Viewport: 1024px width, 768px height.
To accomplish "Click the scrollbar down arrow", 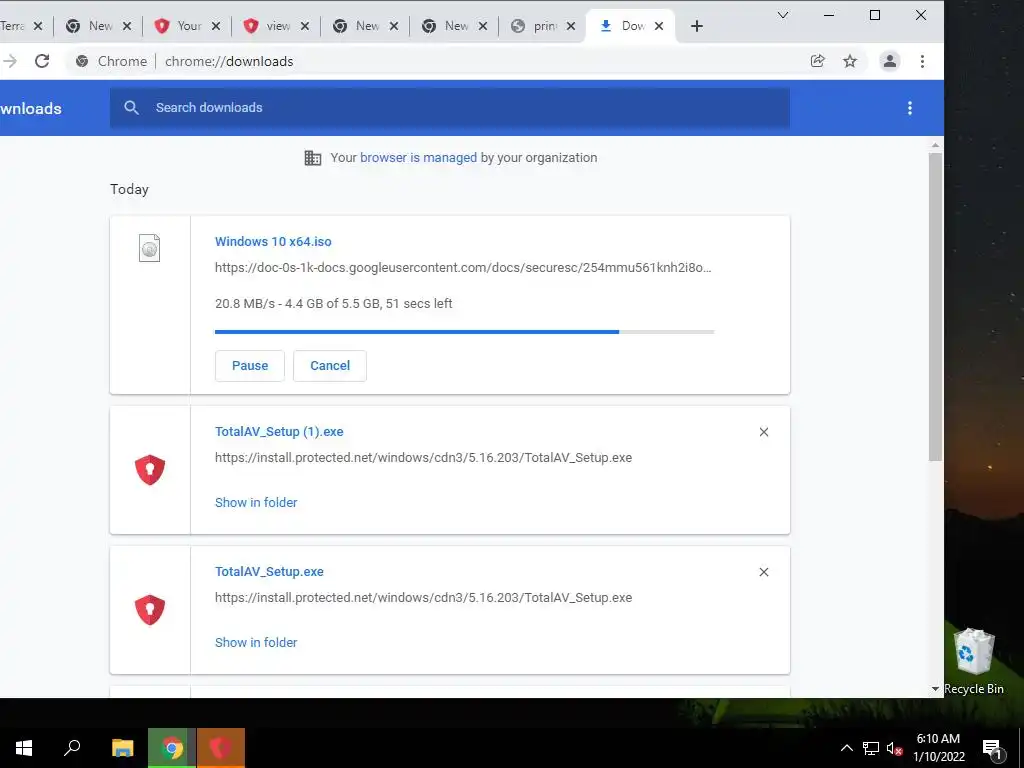I will click(935, 689).
